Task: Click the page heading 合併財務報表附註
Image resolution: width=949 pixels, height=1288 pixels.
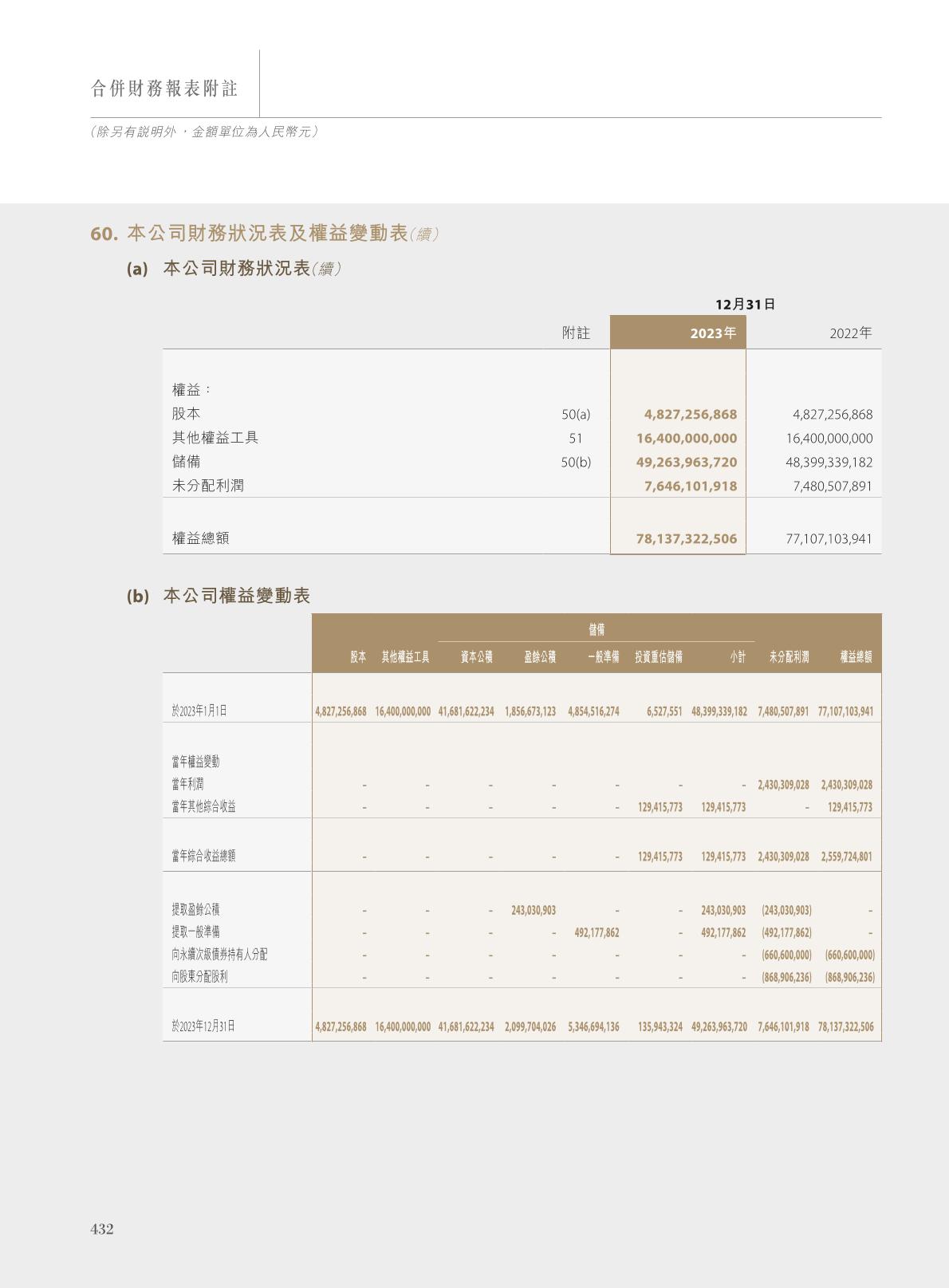Action: pyautogui.click(x=164, y=89)
